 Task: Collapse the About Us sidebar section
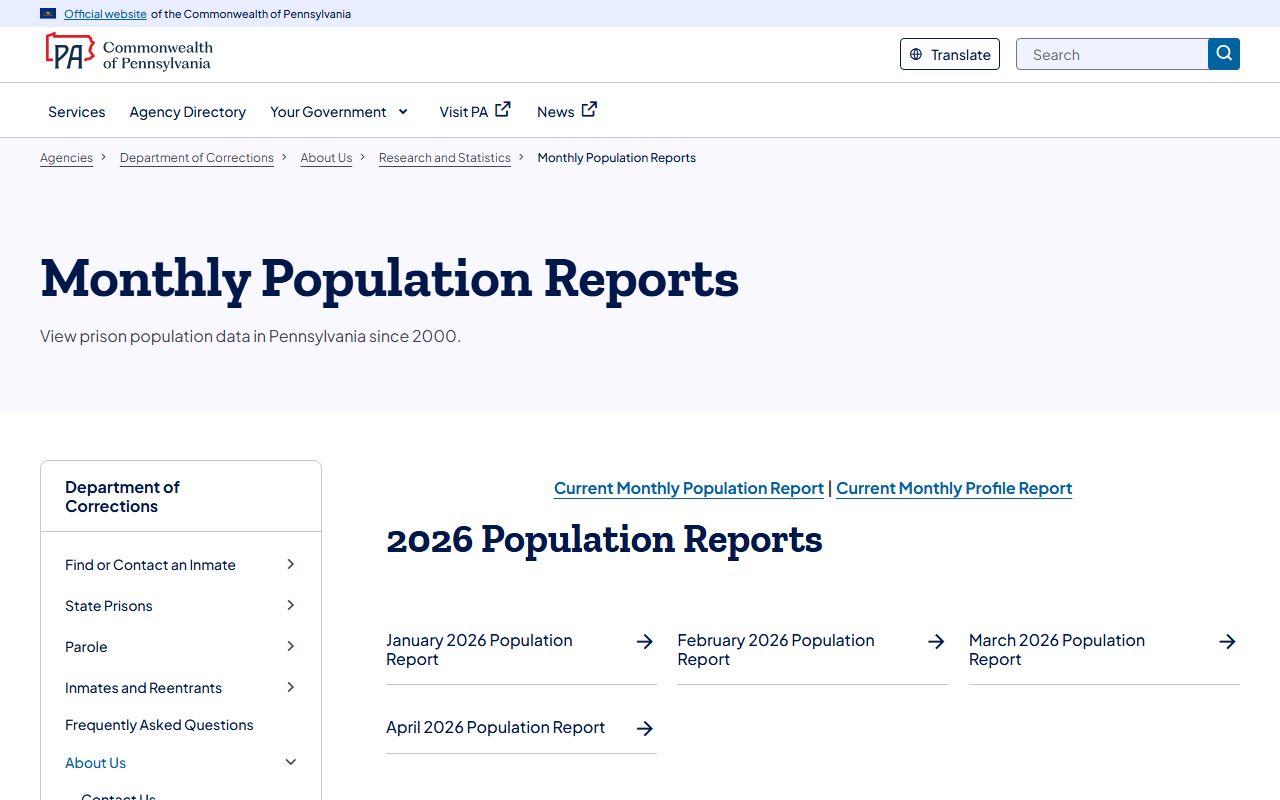[x=291, y=763]
